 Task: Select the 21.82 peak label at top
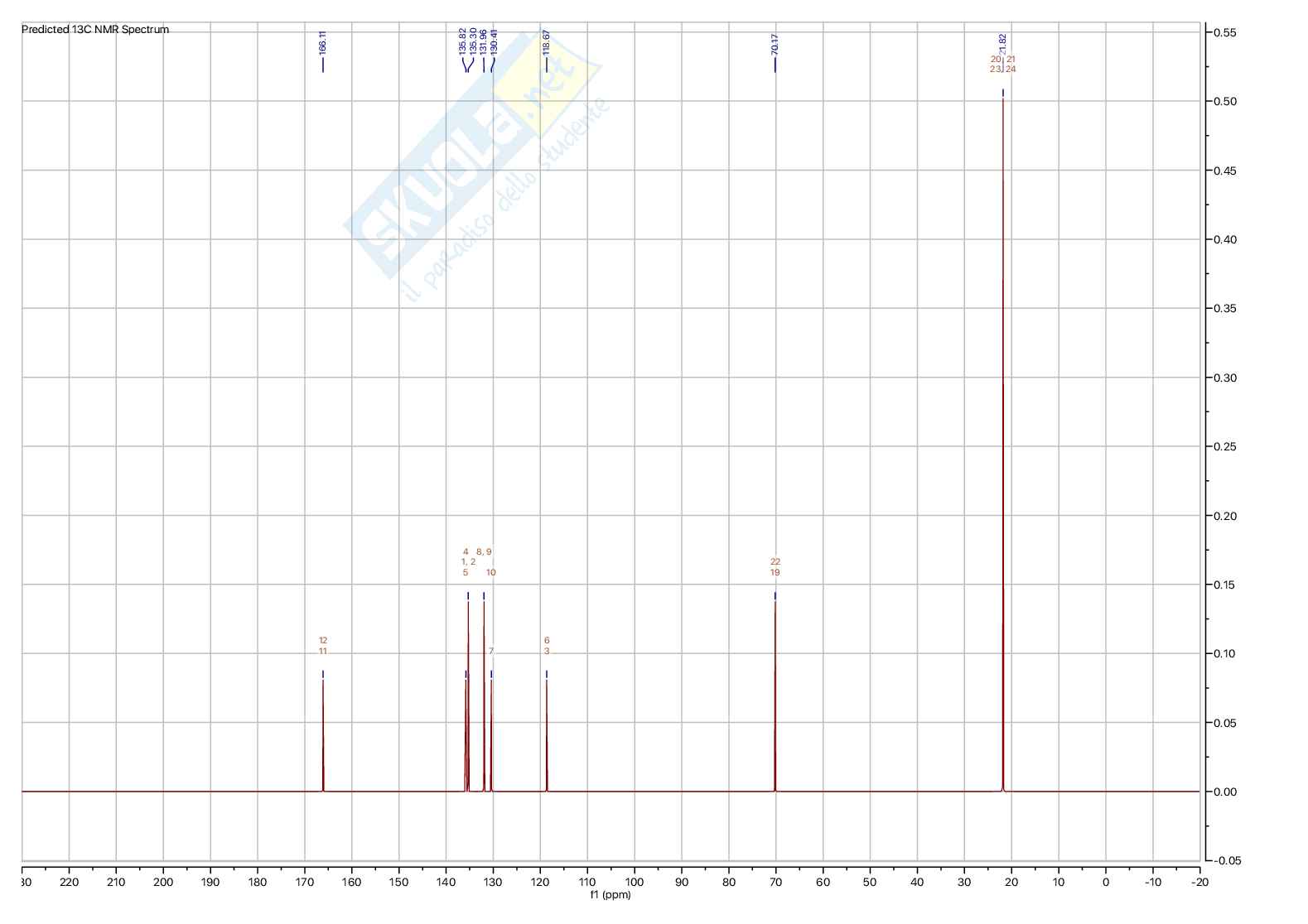(x=1003, y=43)
